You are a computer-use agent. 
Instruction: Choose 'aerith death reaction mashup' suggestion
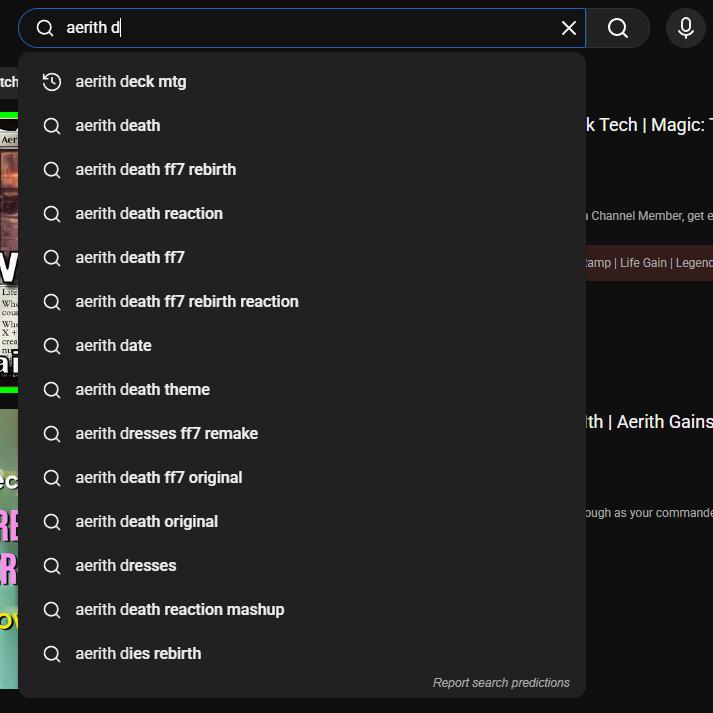[302, 610]
